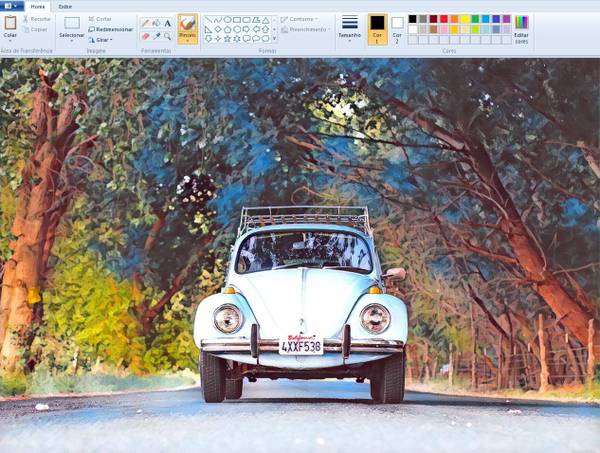Select the Text tool

click(x=167, y=23)
